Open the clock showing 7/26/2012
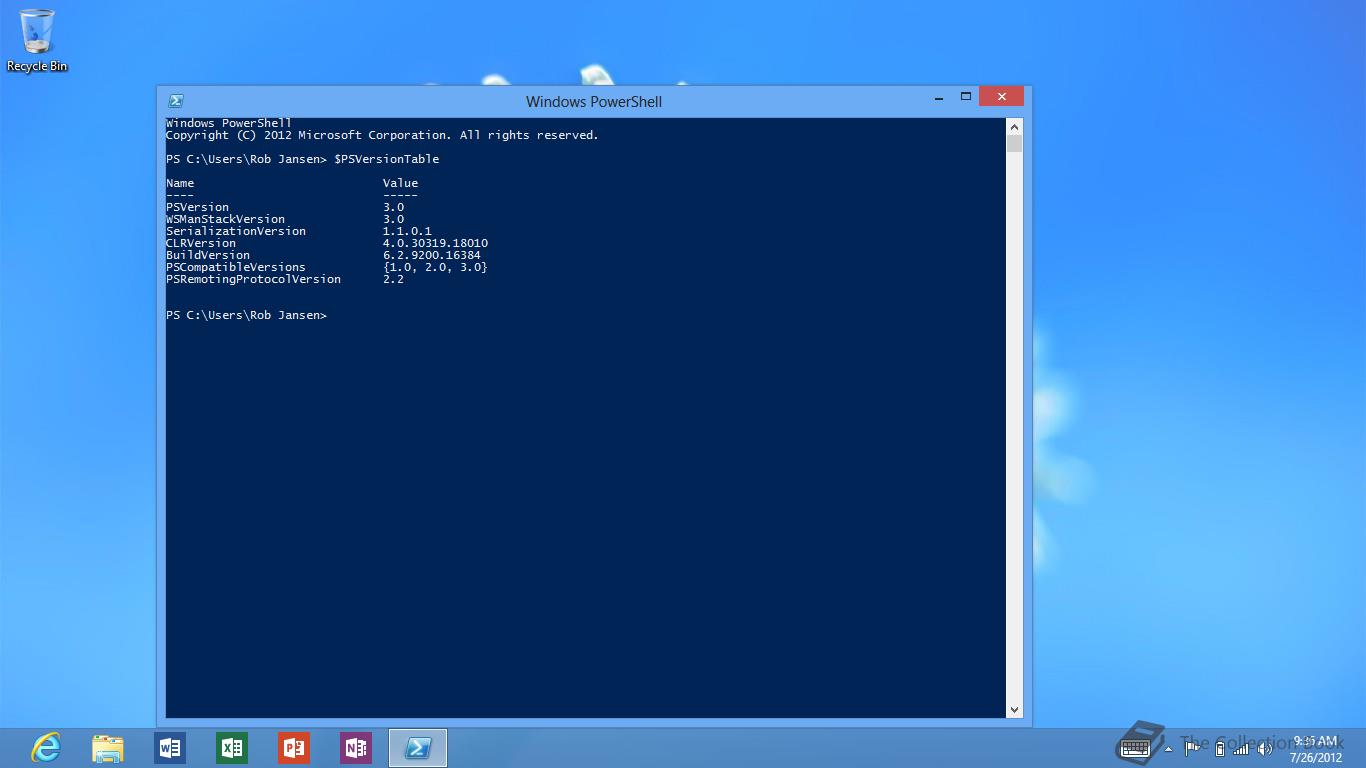Viewport: 1366px width, 768px height. (x=1315, y=749)
